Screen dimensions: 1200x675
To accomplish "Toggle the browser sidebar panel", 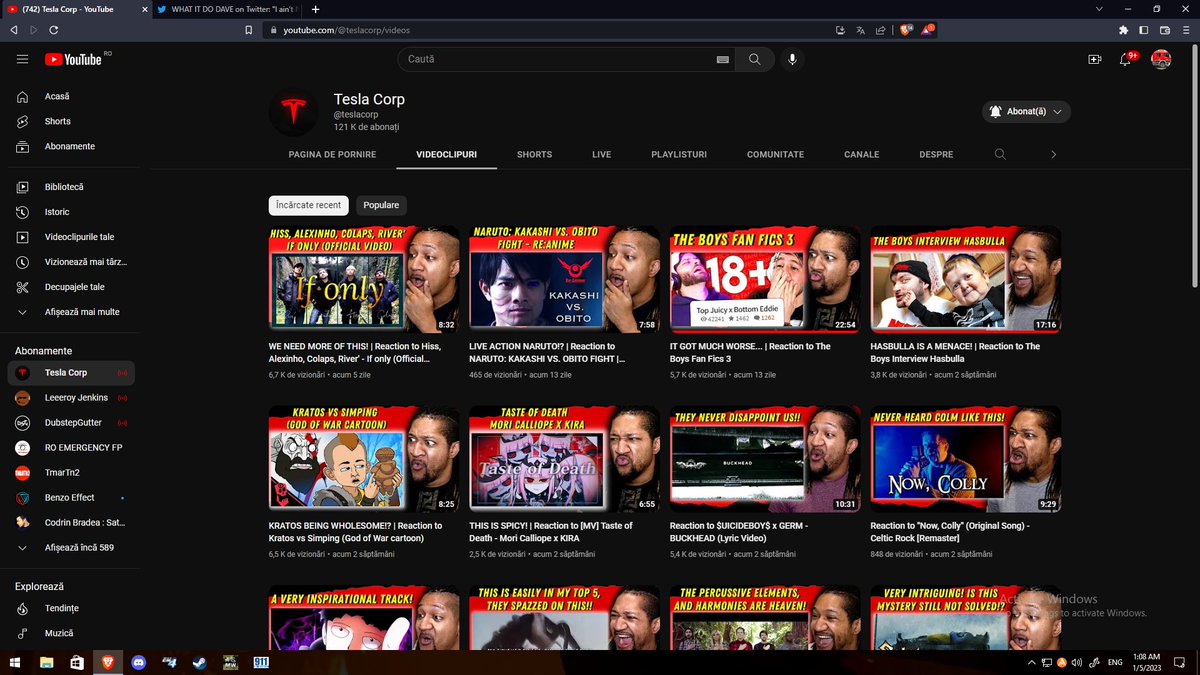I will click(1144, 30).
